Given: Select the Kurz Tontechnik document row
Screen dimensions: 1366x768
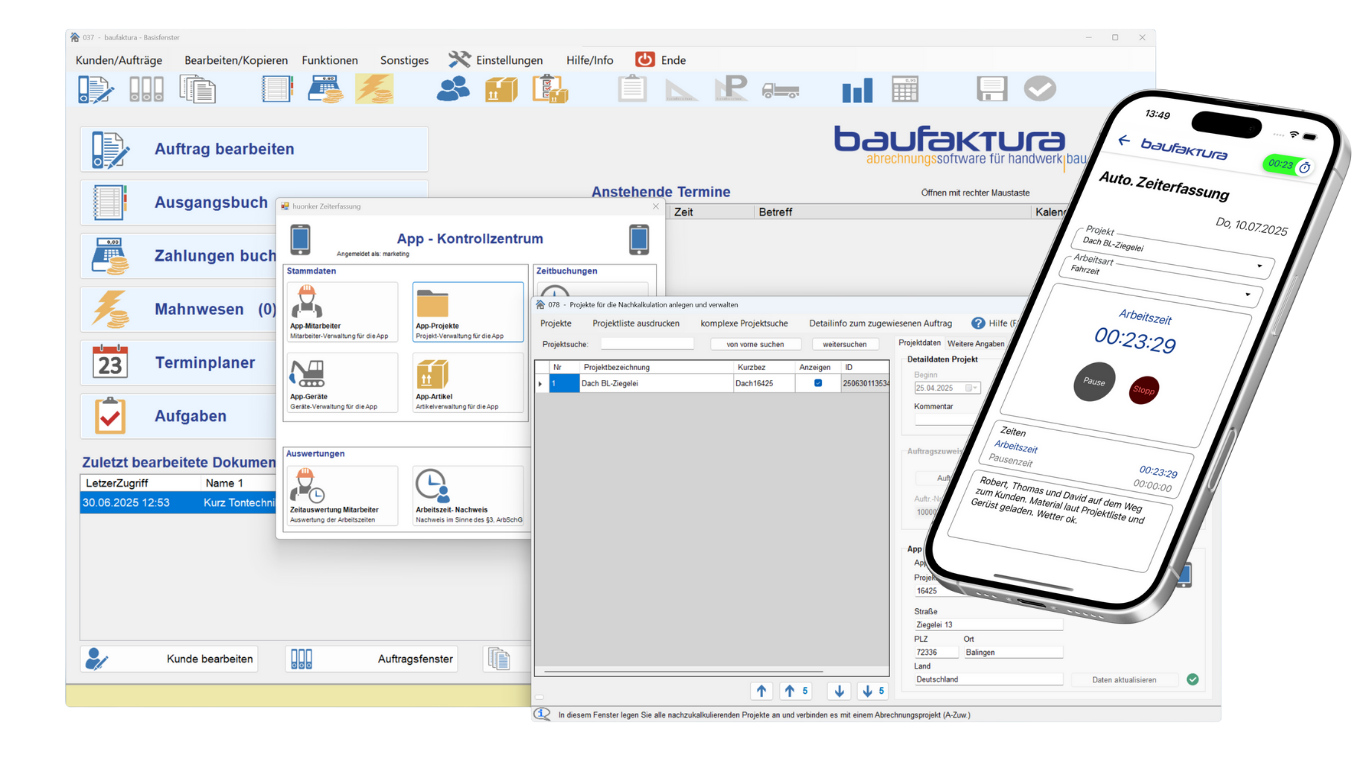Looking at the screenshot, I should (178, 503).
